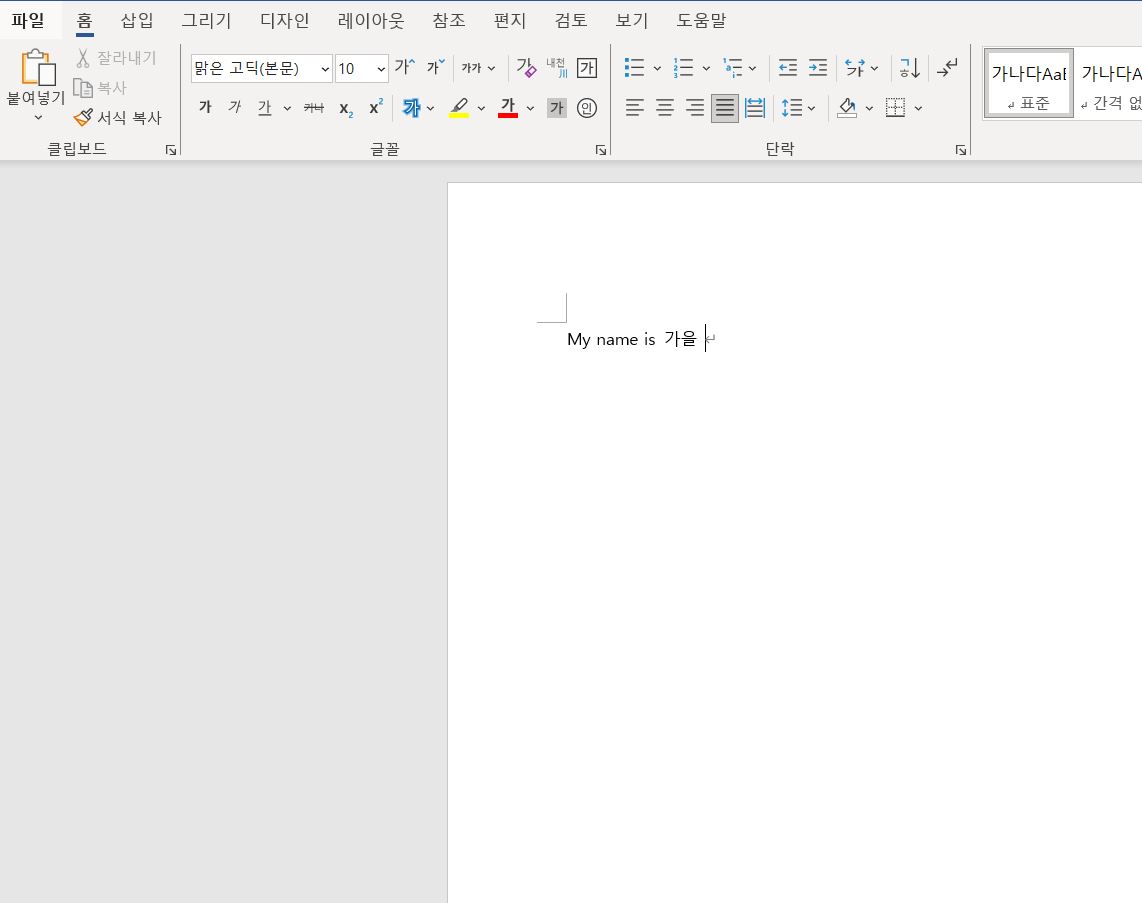The image size is (1142, 903).
Task: Open Paragraph settings dialog launcher
Action: pyautogui.click(x=961, y=150)
